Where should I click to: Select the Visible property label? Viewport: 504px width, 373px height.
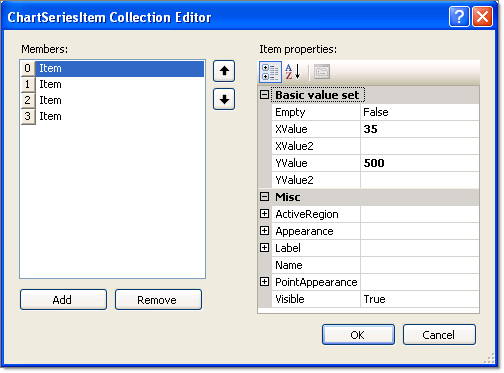point(290,299)
